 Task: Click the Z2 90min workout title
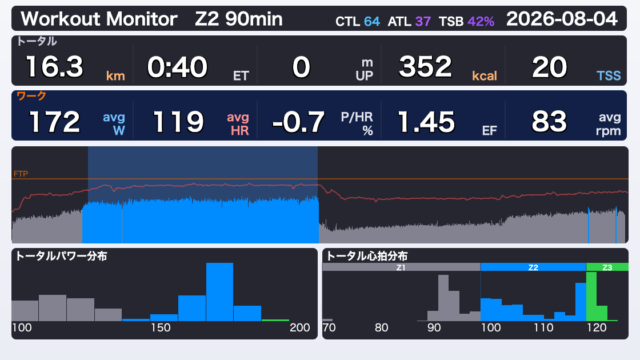(x=238, y=19)
